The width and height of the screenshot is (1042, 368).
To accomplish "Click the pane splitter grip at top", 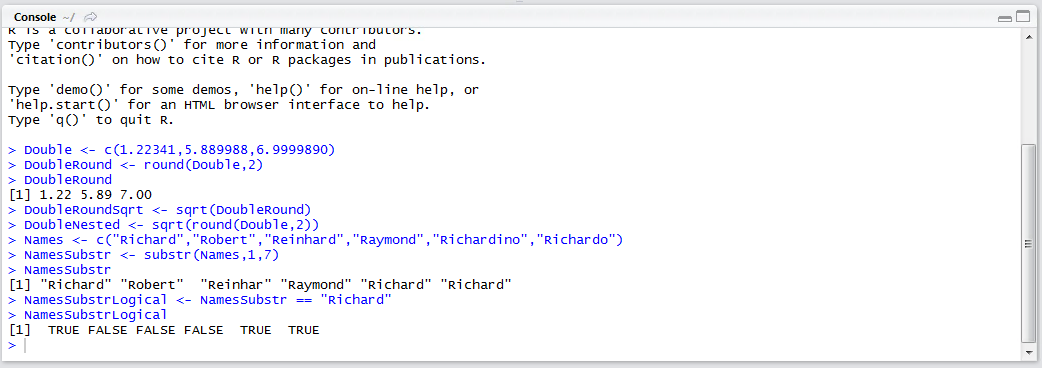I will [521, 2].
